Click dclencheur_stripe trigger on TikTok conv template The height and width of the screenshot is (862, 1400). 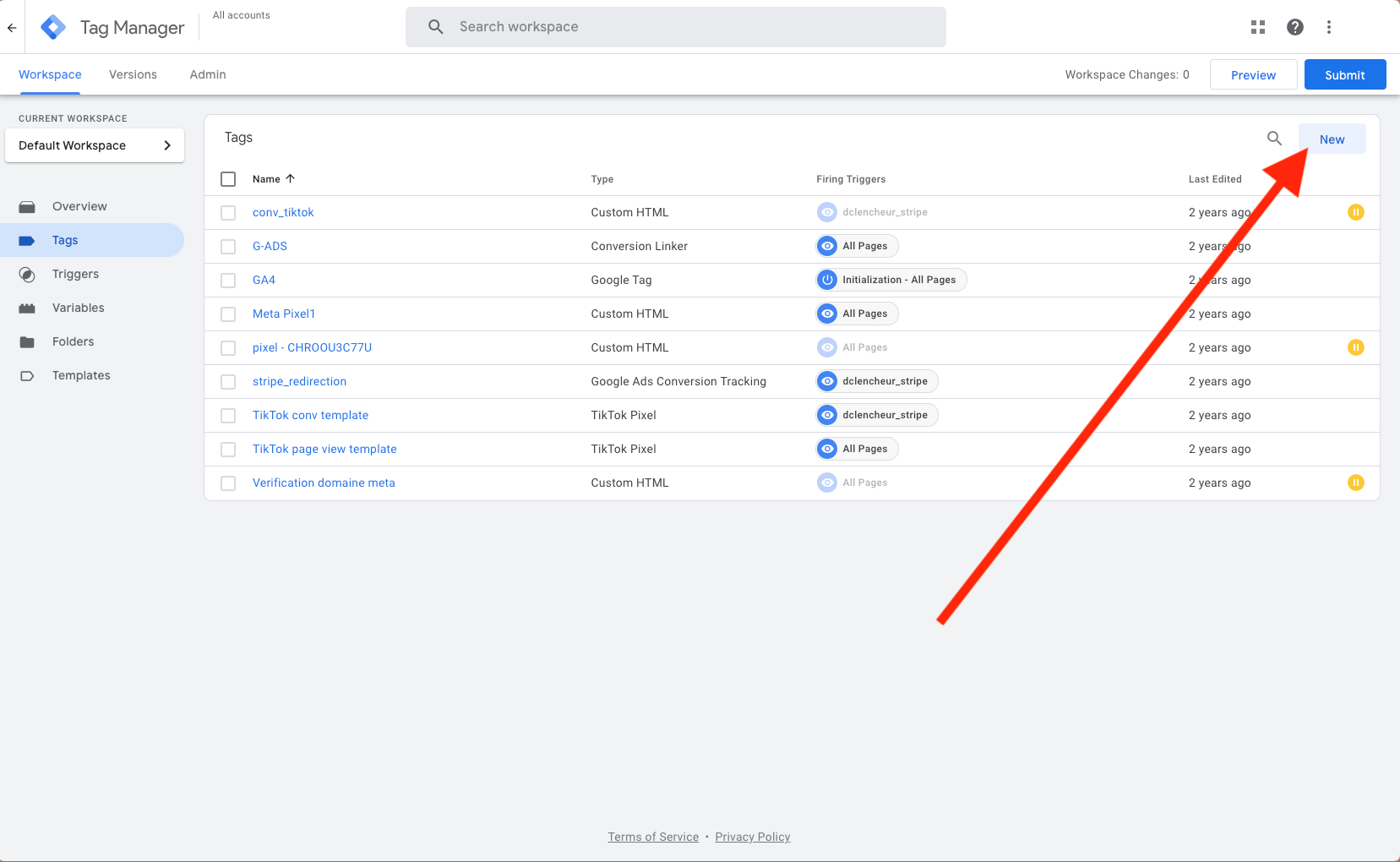coord(876,415)
